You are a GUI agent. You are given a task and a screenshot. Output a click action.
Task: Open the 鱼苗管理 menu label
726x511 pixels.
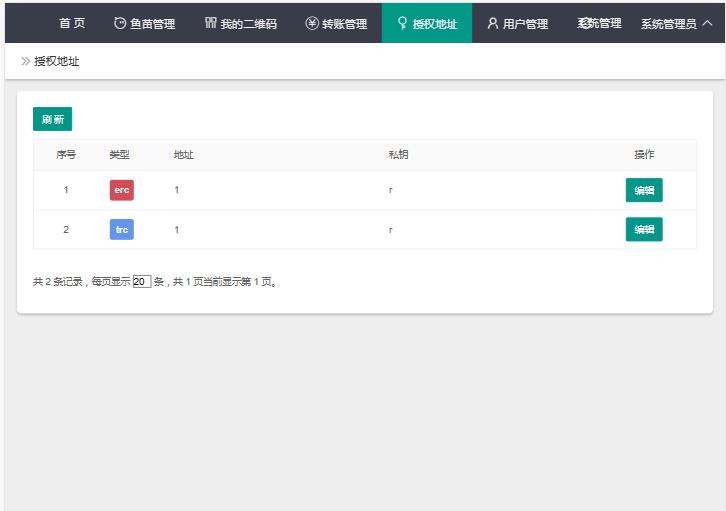(x=152, y=24)
